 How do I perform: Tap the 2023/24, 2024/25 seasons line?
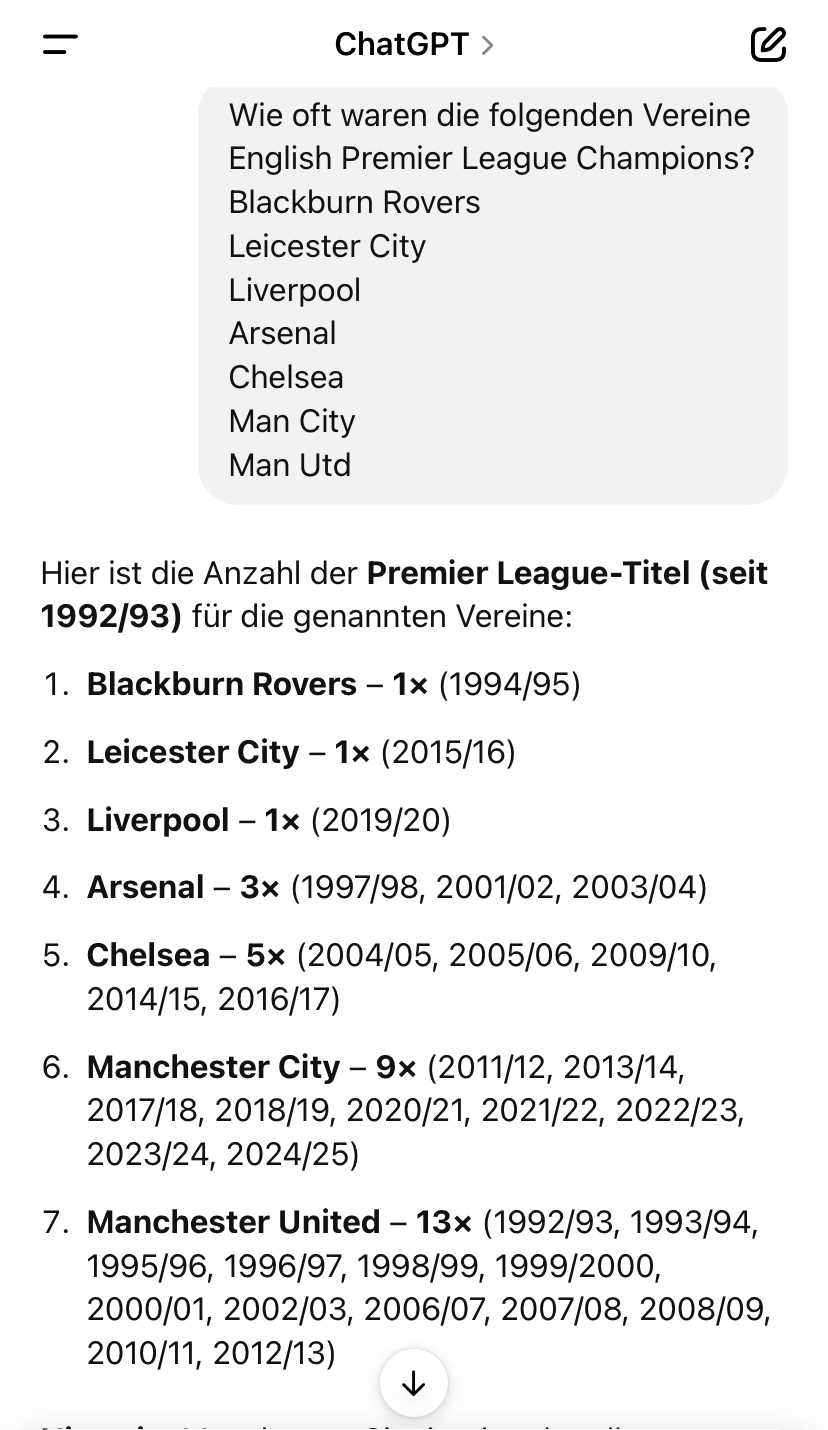[x=223, y=1154]
